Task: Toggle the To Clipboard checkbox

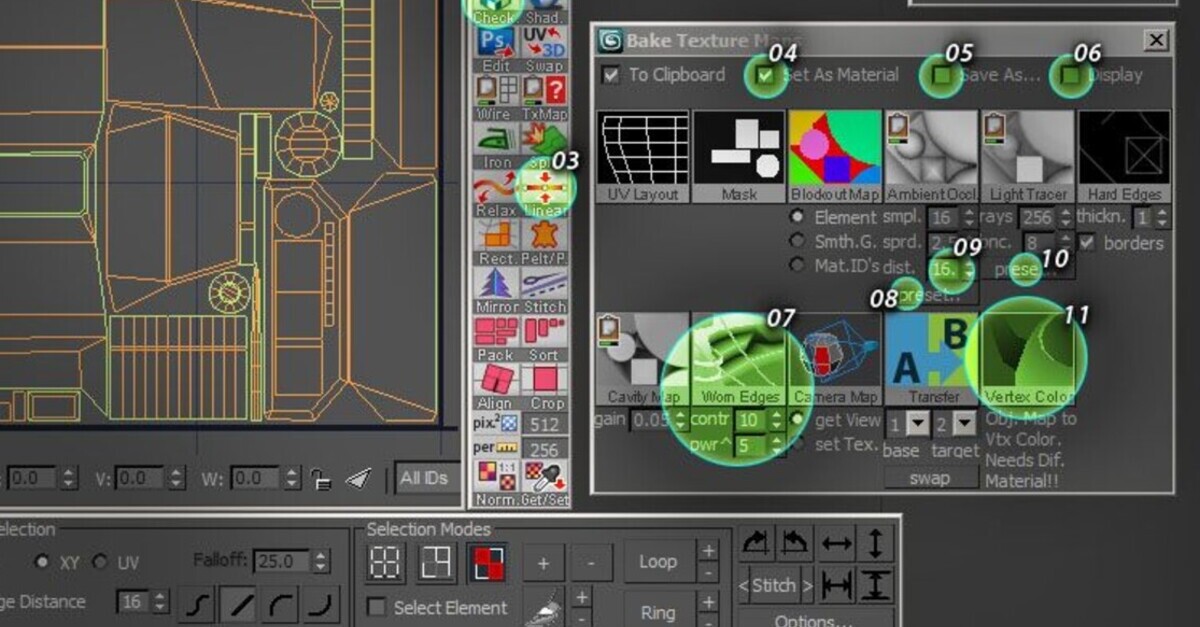Action: pos(610,75)
